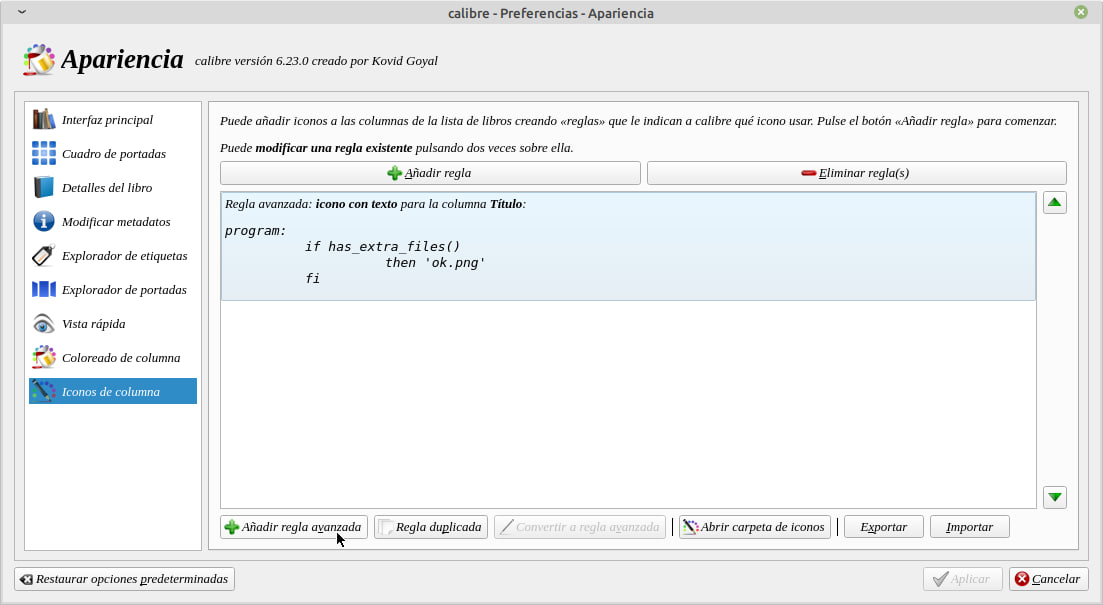This screenshot has height=605, width=1103.
Task: Cancel the preferences dialog with Cancelar
Action: 1048,579
